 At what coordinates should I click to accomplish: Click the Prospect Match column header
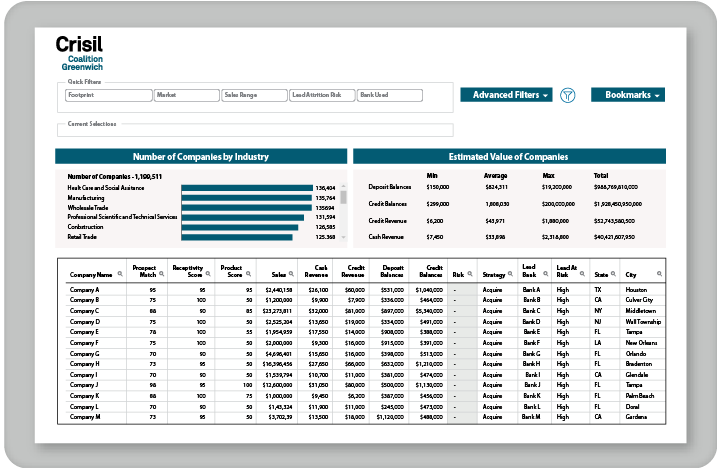[x=145, y=272]
